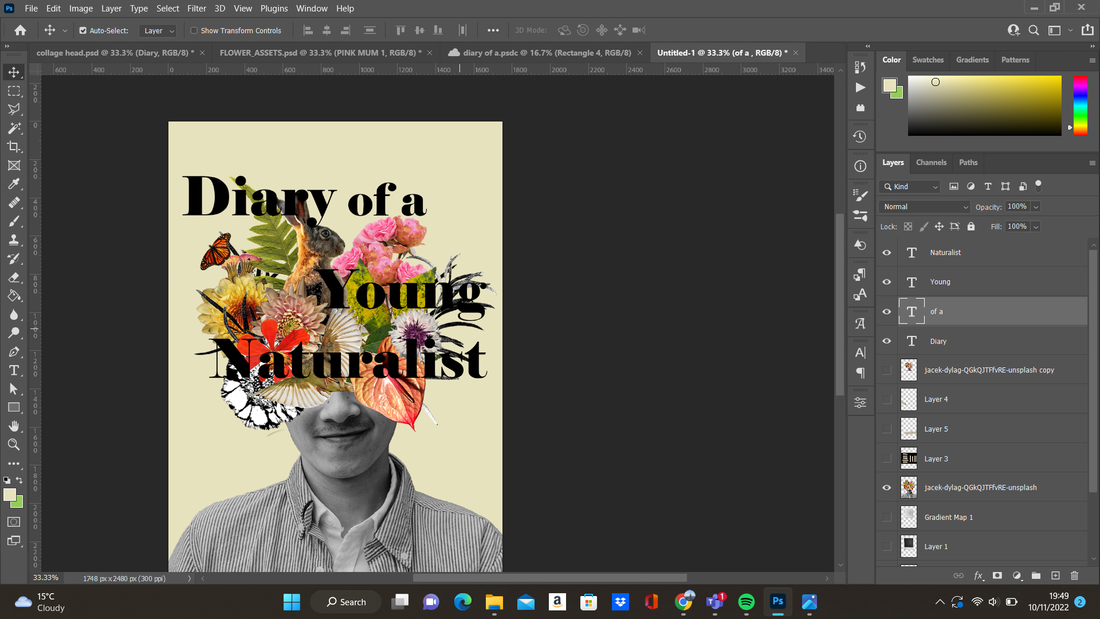Select the Pen tool
Image resolution: width=1100 pixels, height=619 pixels.
tap(14, 352)
